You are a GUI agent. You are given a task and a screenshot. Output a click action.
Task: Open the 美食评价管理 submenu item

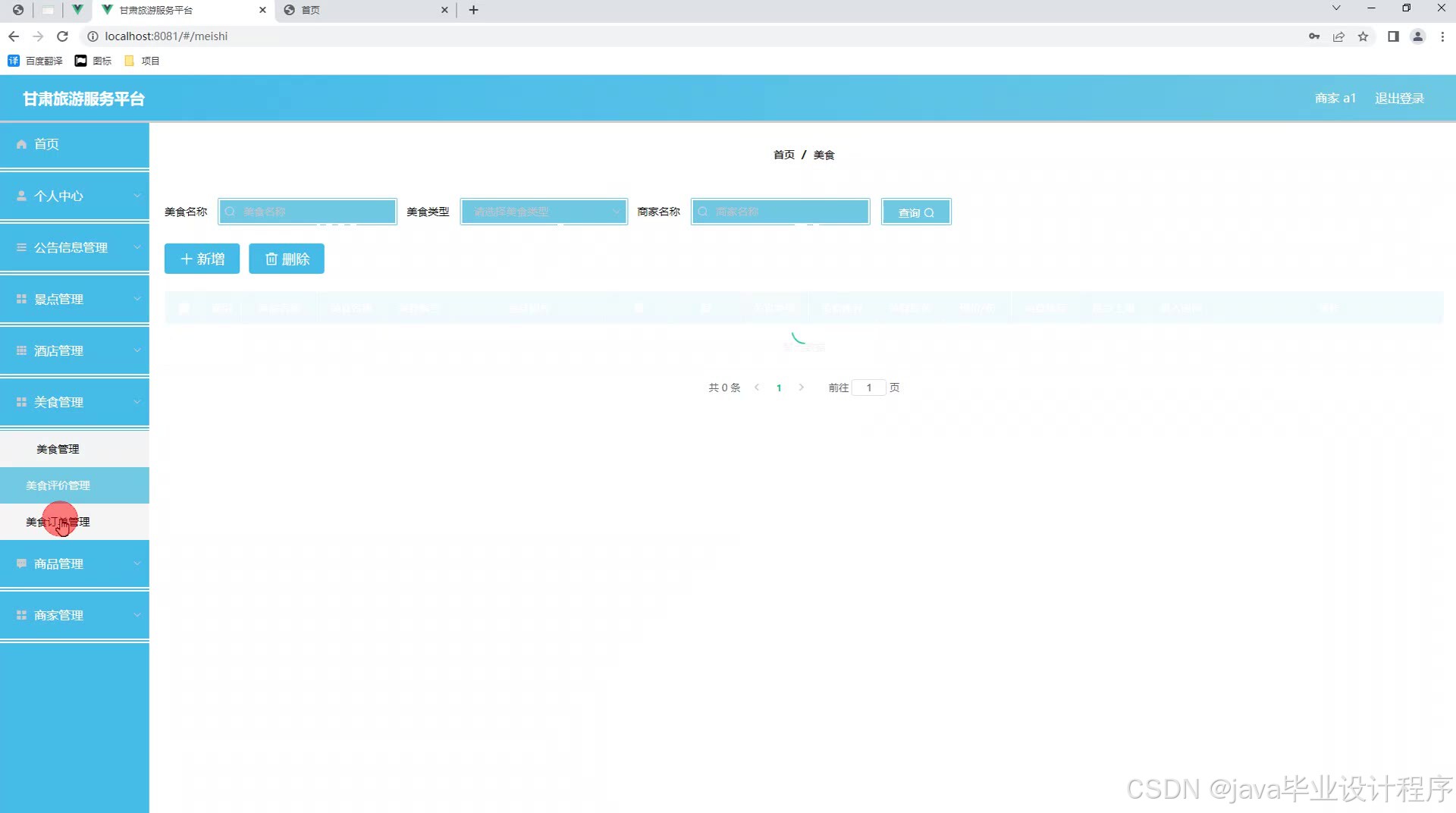(x=74, y=485)
